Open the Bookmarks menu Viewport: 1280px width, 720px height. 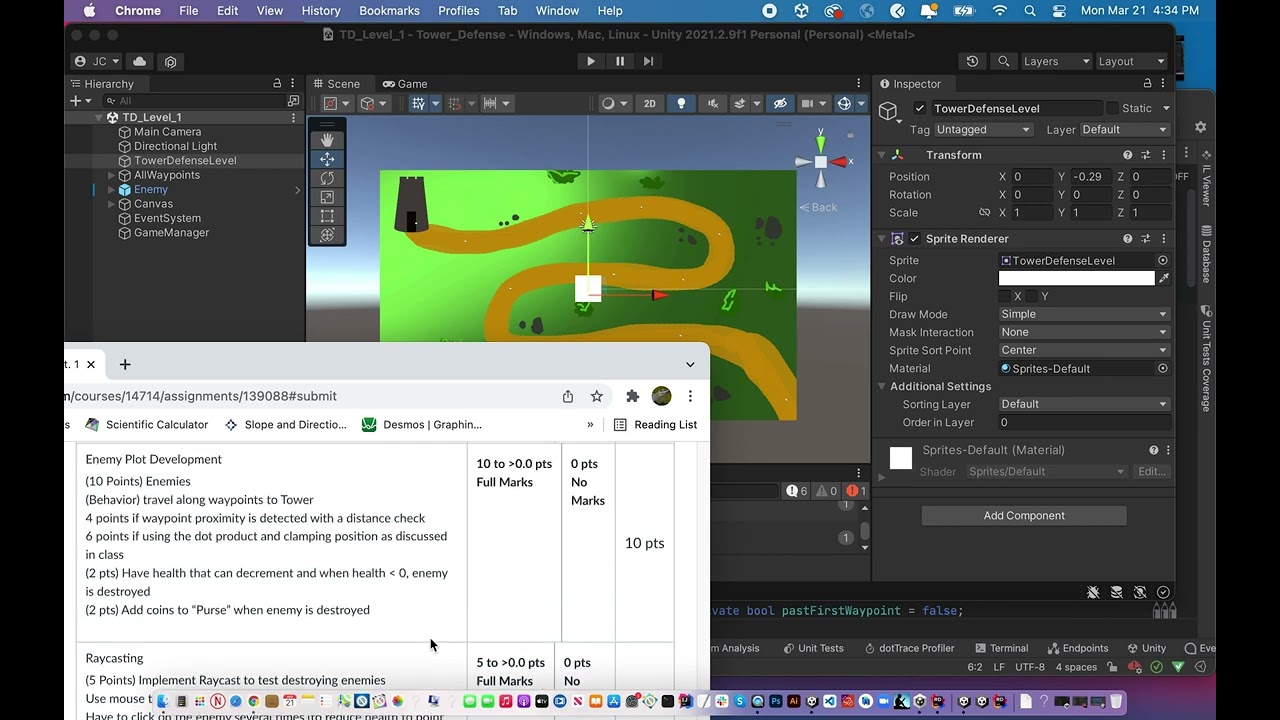click(389, 11)
